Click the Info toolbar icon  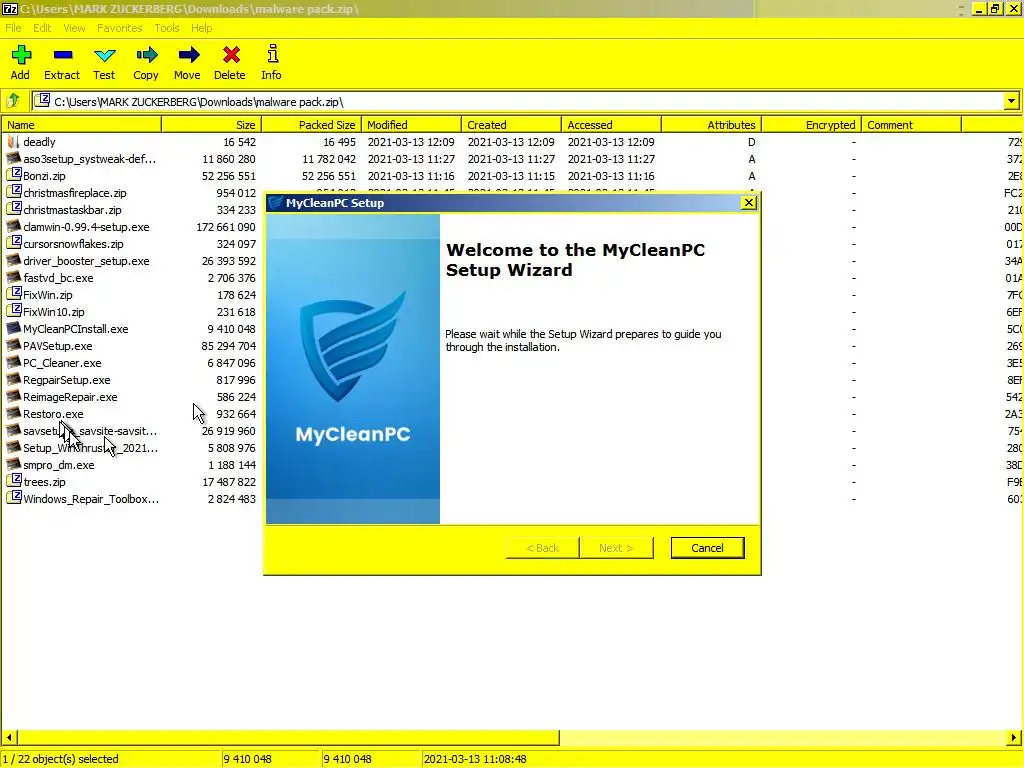[x=272, y=54]
